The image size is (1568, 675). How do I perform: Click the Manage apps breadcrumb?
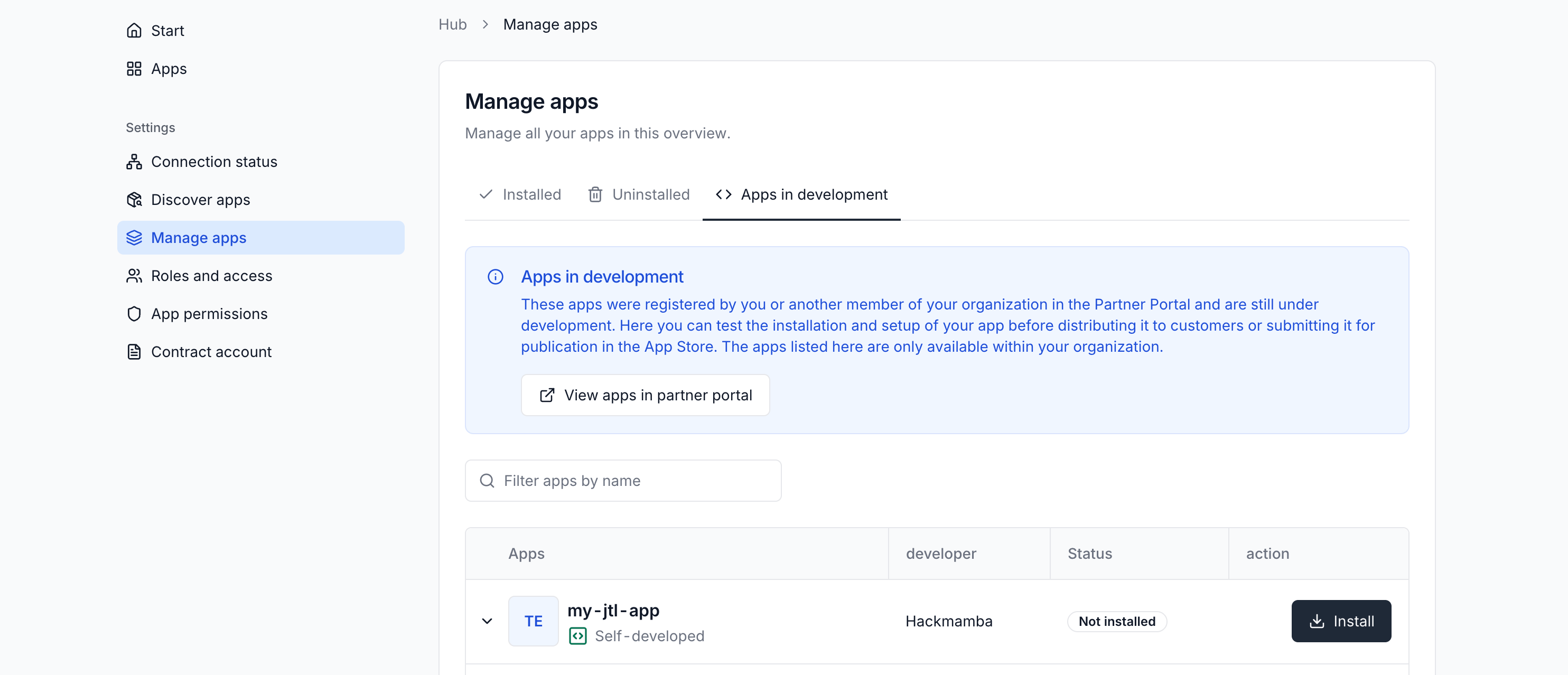[x=549, y=24]
